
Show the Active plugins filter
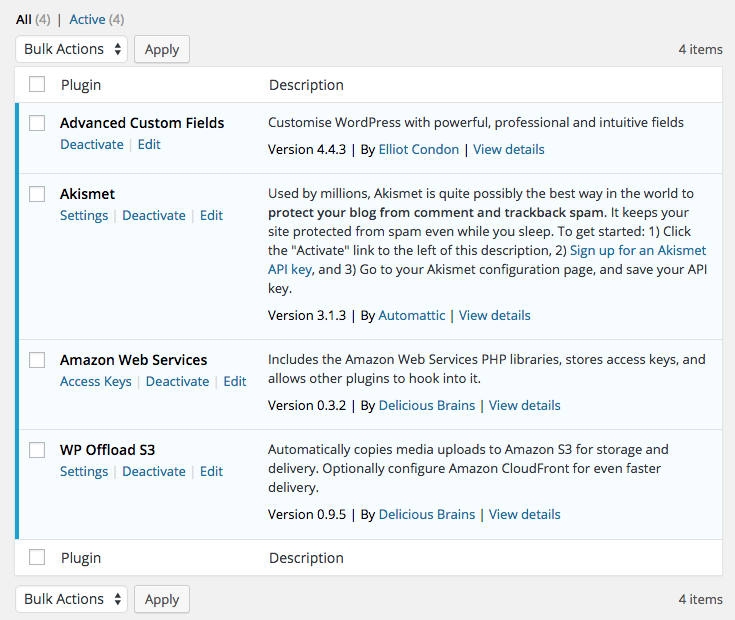[97, 20]
